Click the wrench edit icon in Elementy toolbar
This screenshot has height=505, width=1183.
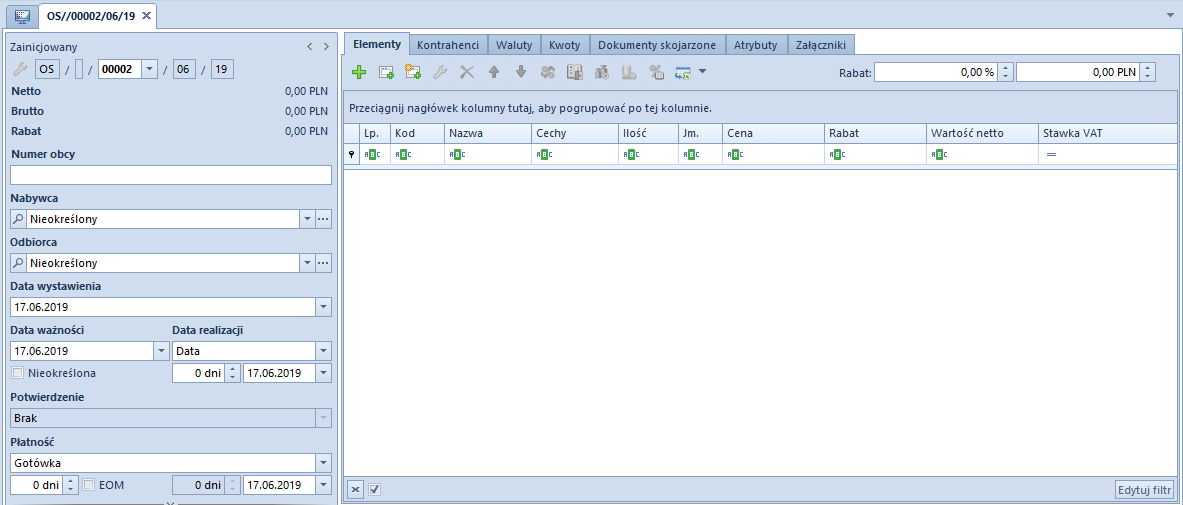(440, 72)
